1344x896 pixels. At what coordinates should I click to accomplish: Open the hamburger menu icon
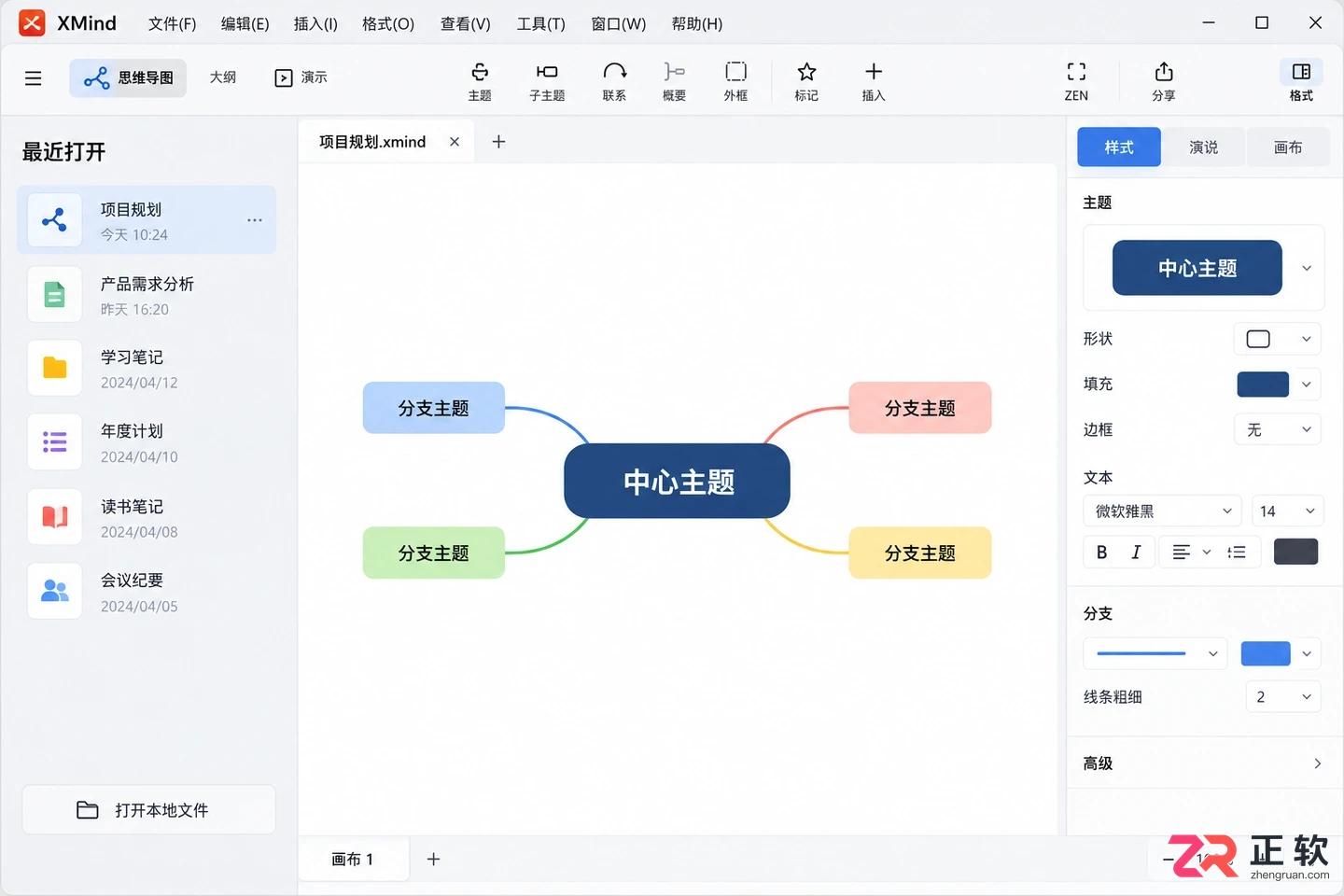click(34, 78)
